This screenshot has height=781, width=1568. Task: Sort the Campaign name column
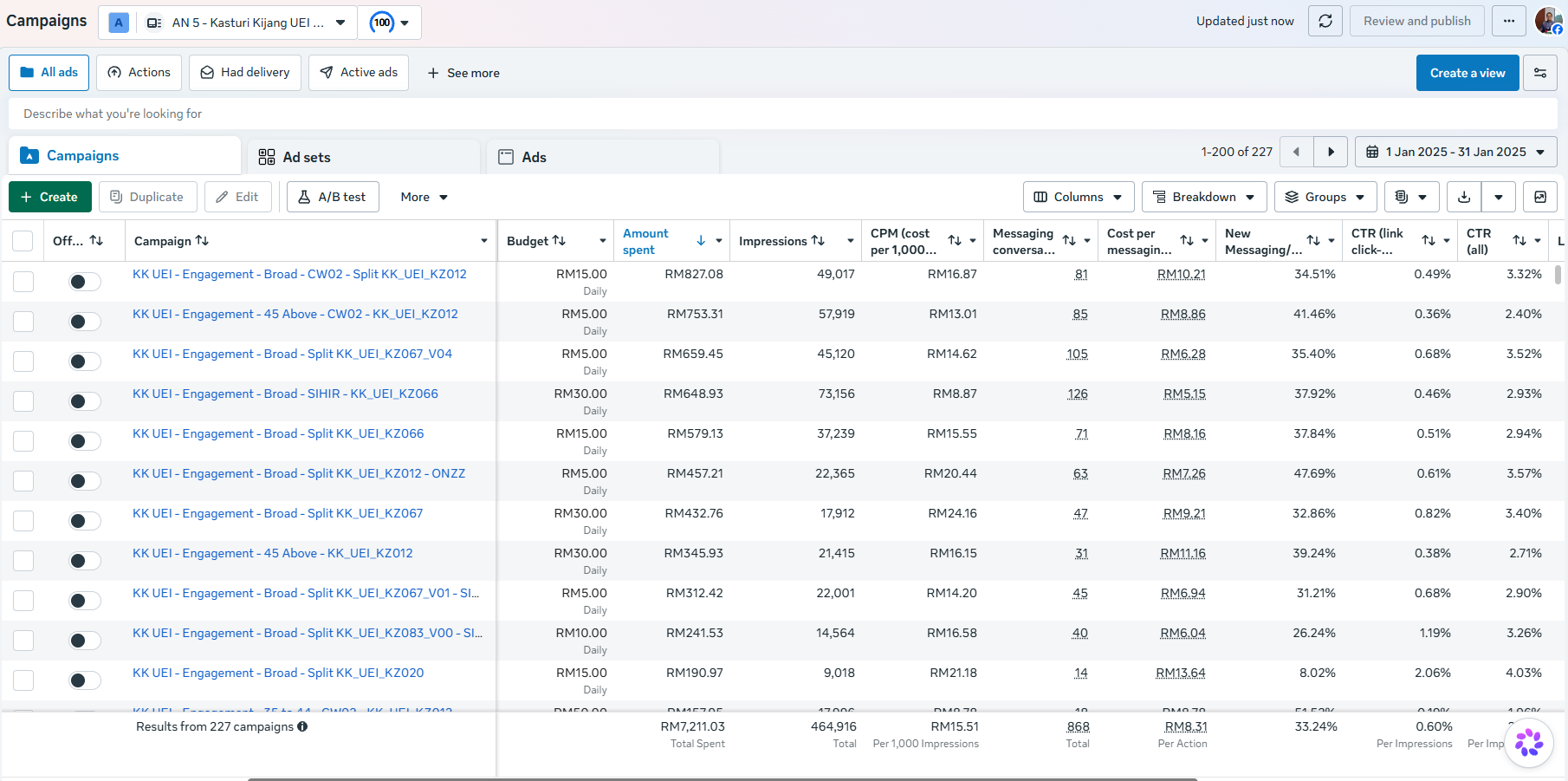click(202, 241)
